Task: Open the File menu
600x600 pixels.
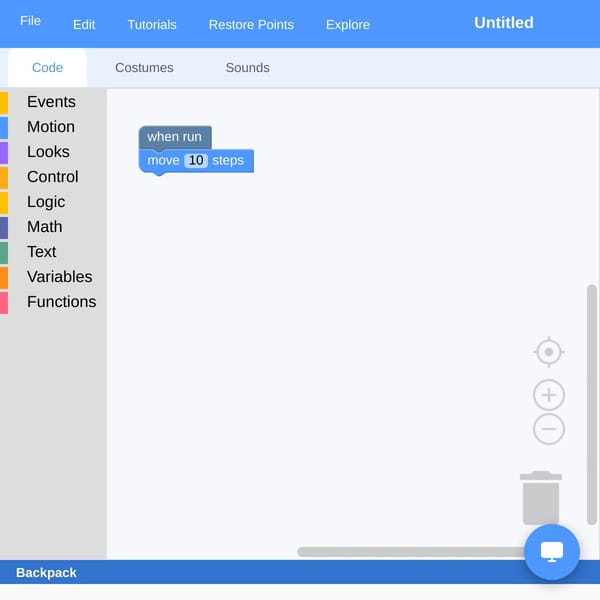Action: coord(30,21)
